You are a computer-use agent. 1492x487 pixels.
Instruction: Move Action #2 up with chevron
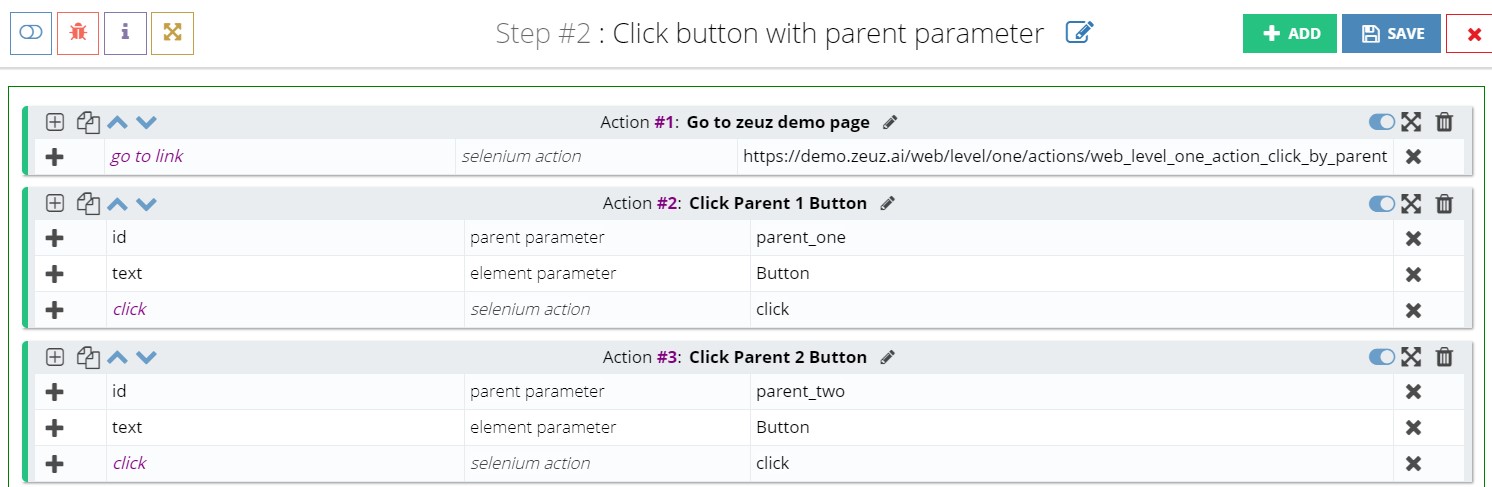(117, 204)
